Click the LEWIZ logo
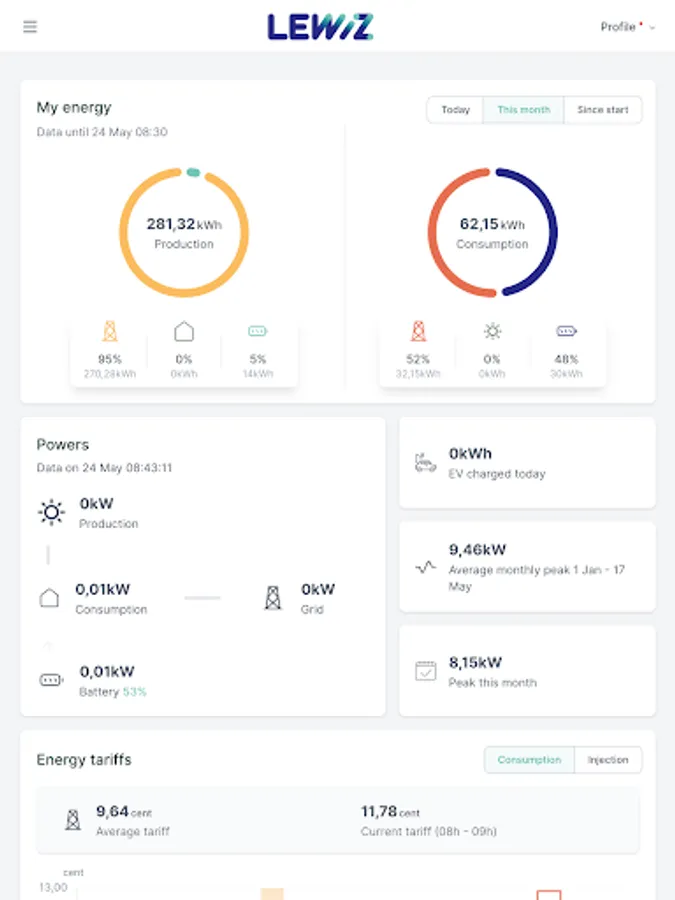The width and height of the screenshot is (675, 900). tap(320, 27)
